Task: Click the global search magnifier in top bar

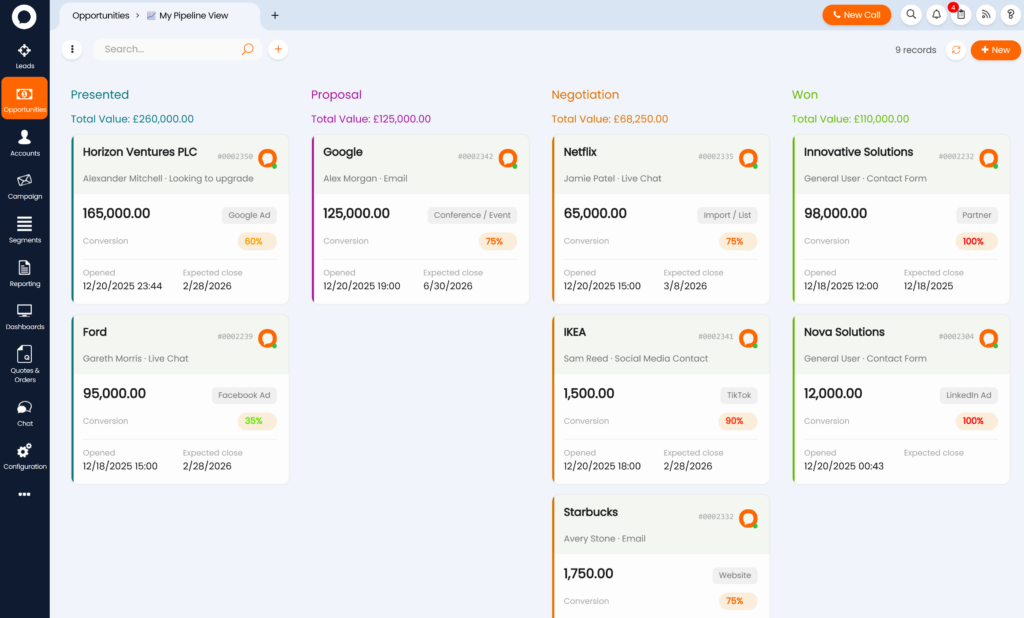Action: [x=911, y=15]
